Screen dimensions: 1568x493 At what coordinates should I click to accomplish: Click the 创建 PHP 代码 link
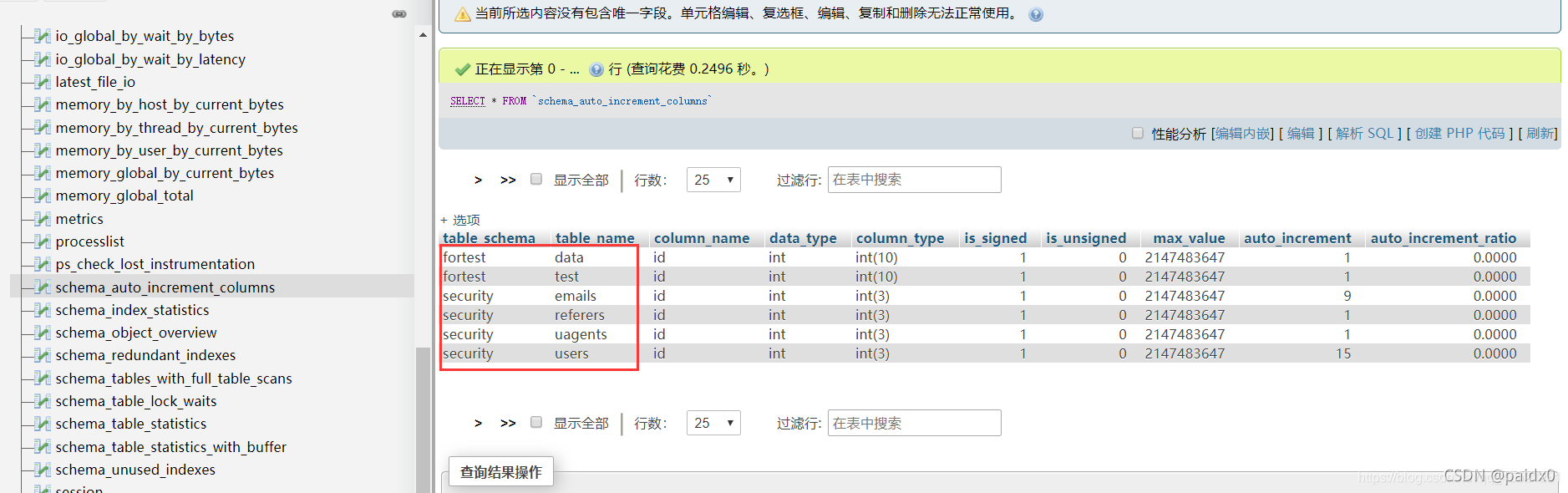tap(1460, 134)
